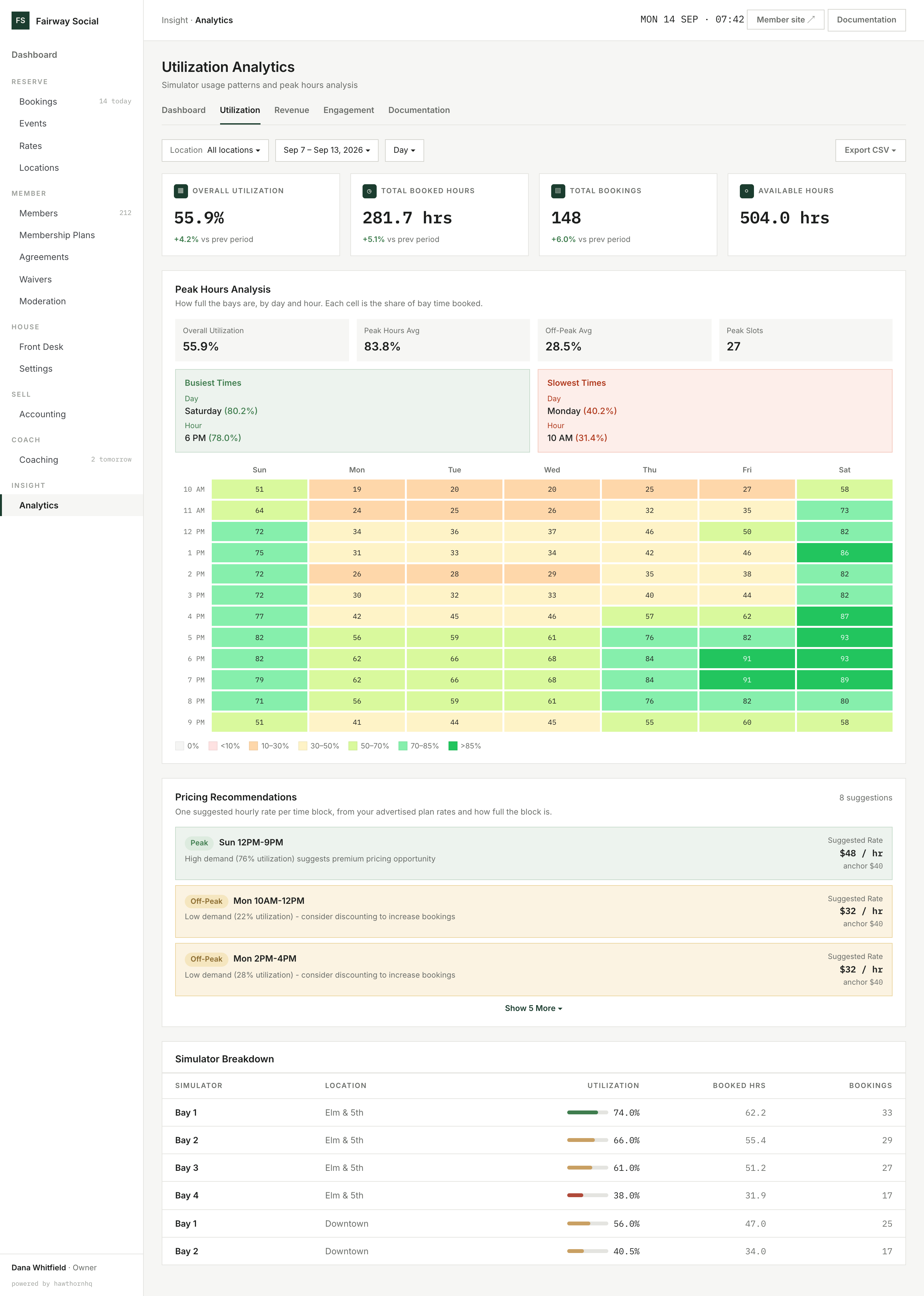Click the Downtown Bay 2 row 40.5% value
Image resolution: width=924 pixels, height=1296 pixels.
click(x=627, y=1251)
